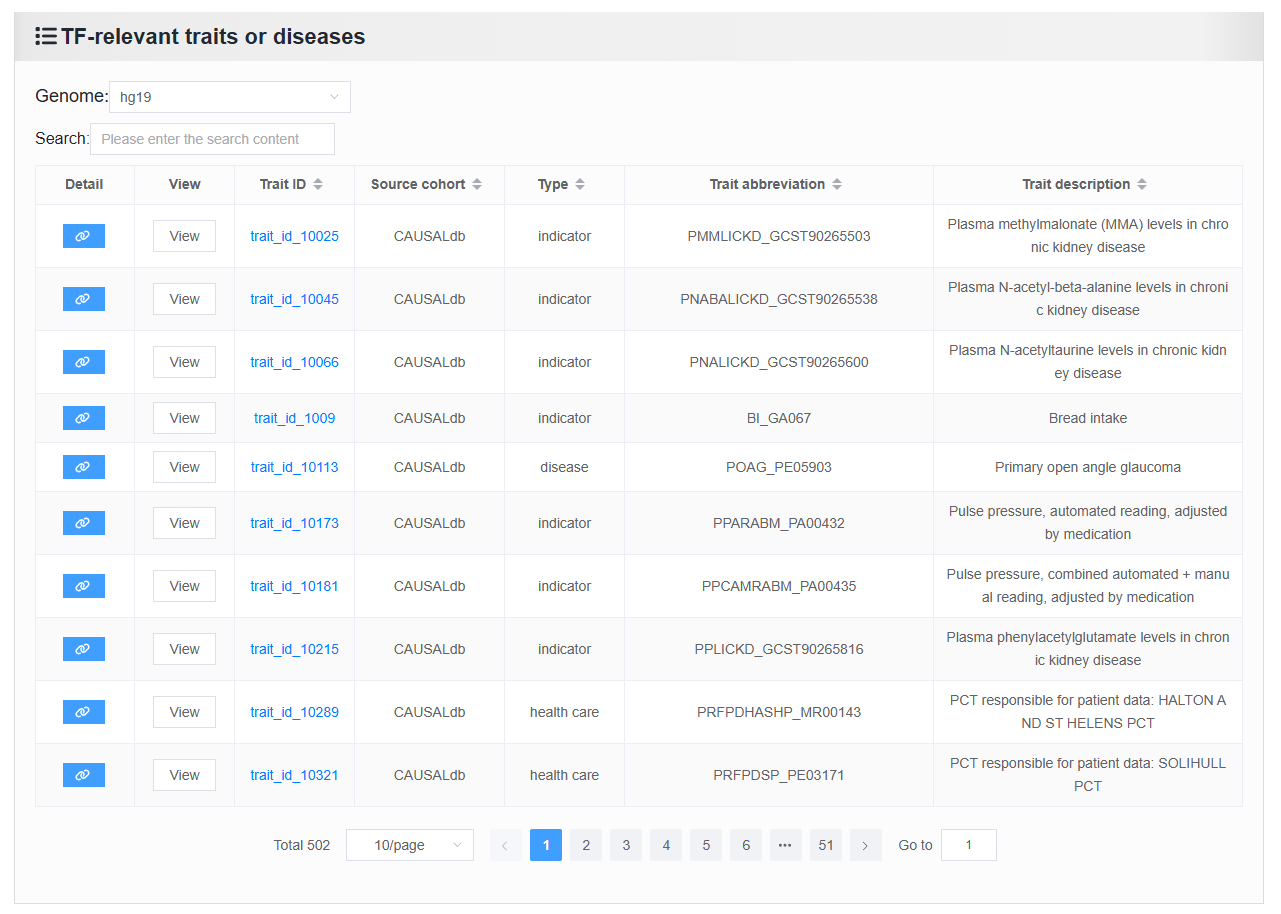Viewport: 1281px width, 914px height.
Task: Click View button for trait_id_10289
Action: [184, 712]
